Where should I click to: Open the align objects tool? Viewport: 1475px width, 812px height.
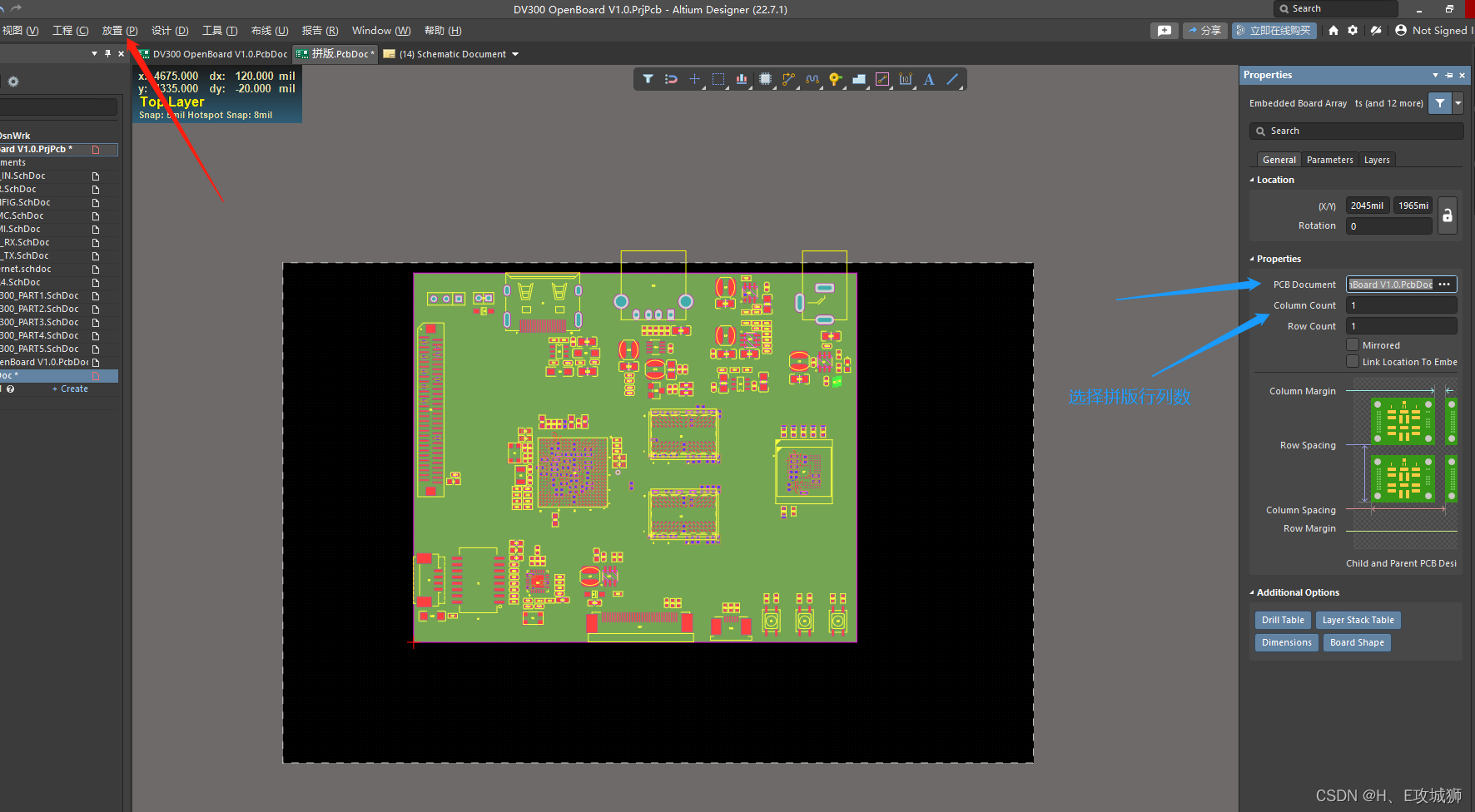click(742, 79)
